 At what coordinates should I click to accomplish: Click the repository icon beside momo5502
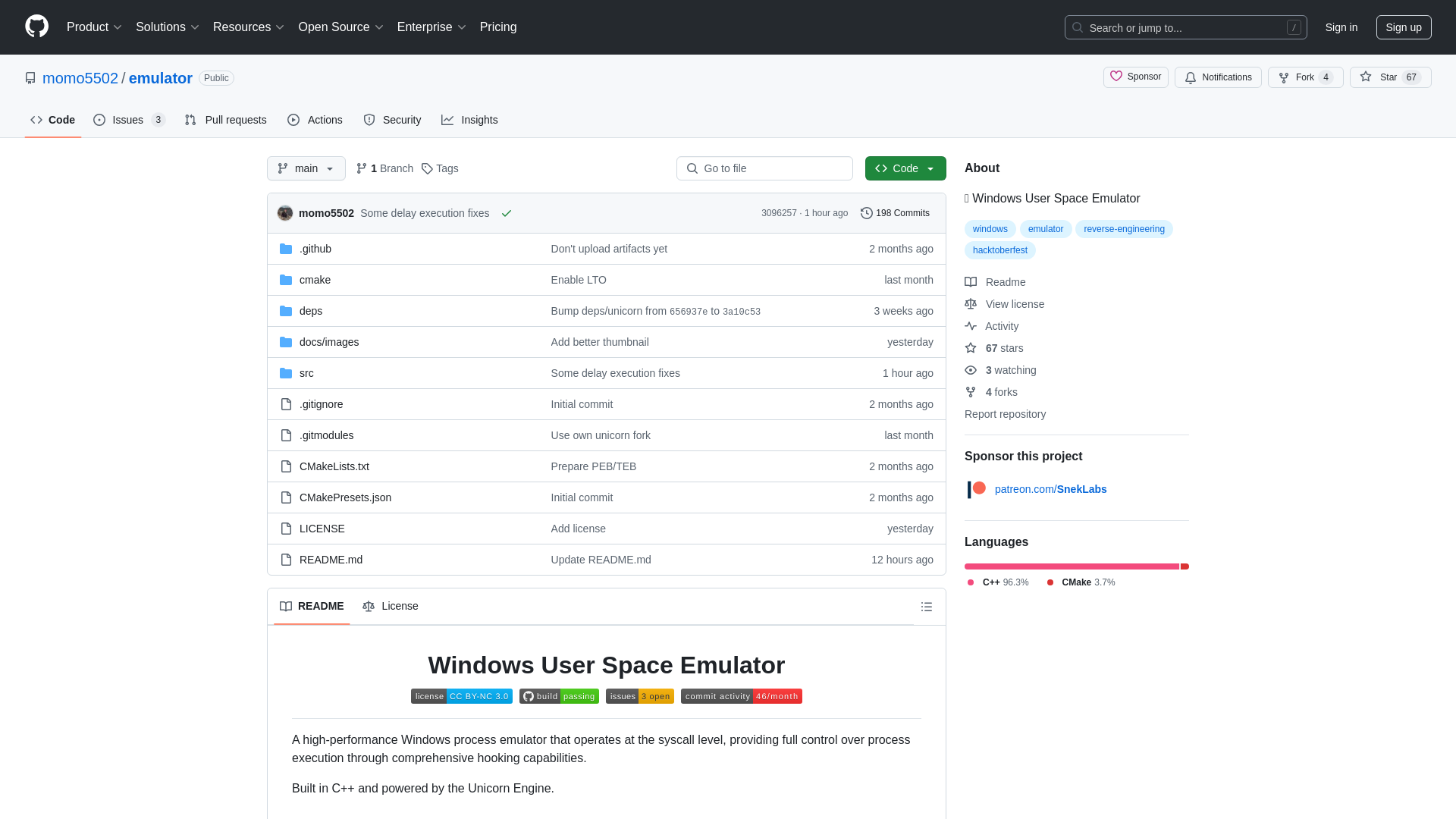tap(30, 78)
